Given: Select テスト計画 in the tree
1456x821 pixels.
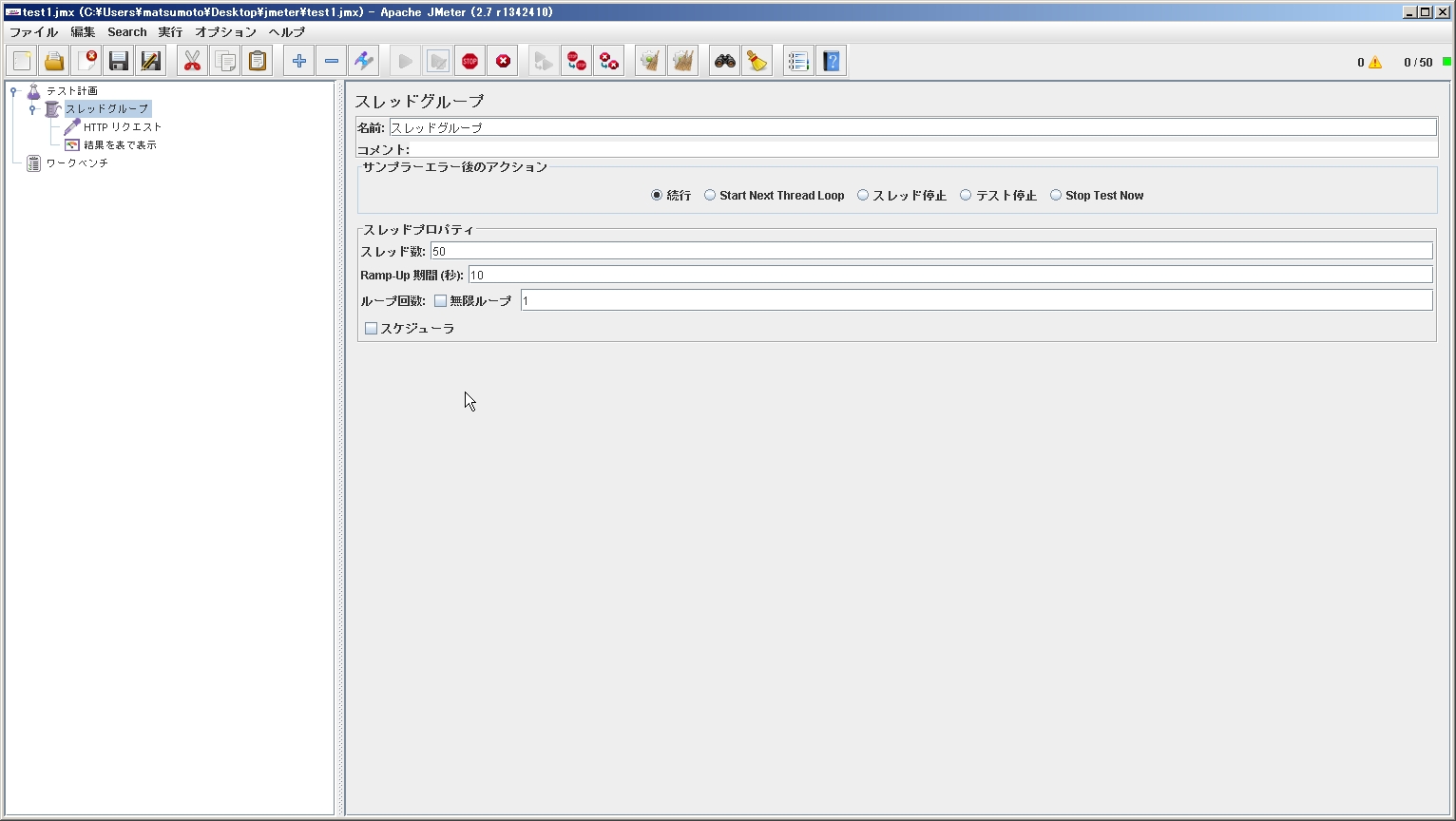Looking at the screenshot, I should (x=72, y=91).
